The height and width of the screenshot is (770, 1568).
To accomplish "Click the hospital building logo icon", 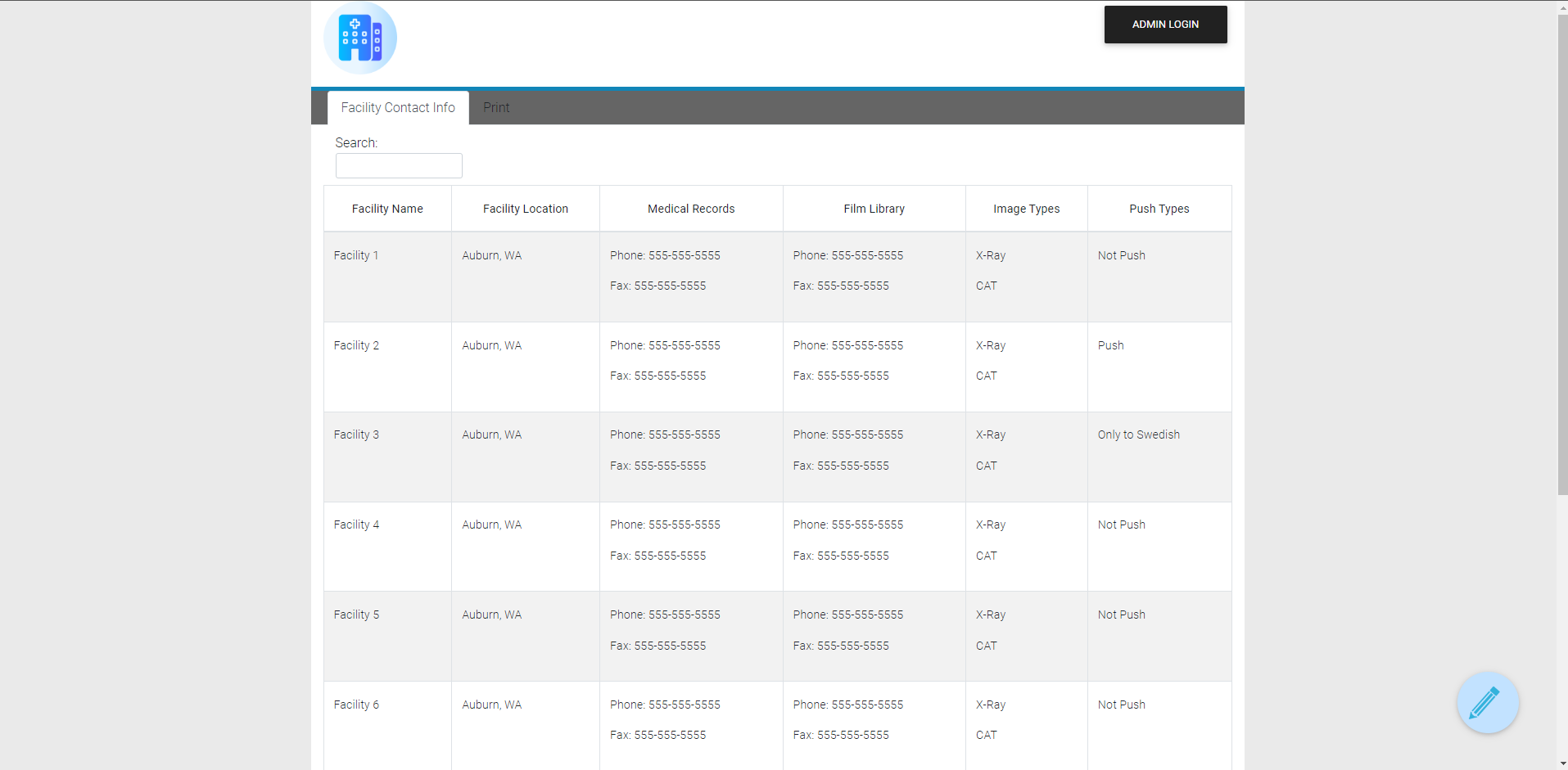I will tap(360, 38).
